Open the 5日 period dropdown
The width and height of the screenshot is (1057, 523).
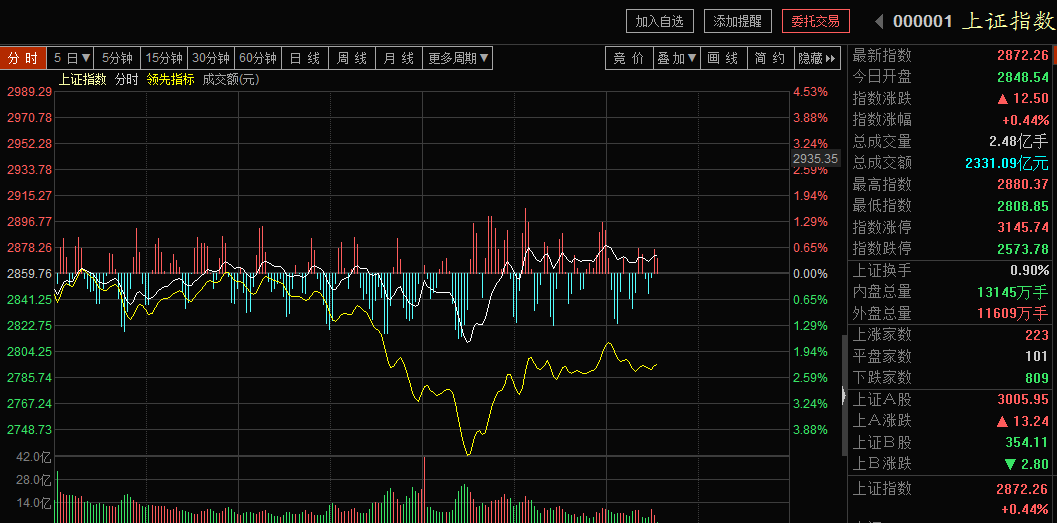(71, 59)
